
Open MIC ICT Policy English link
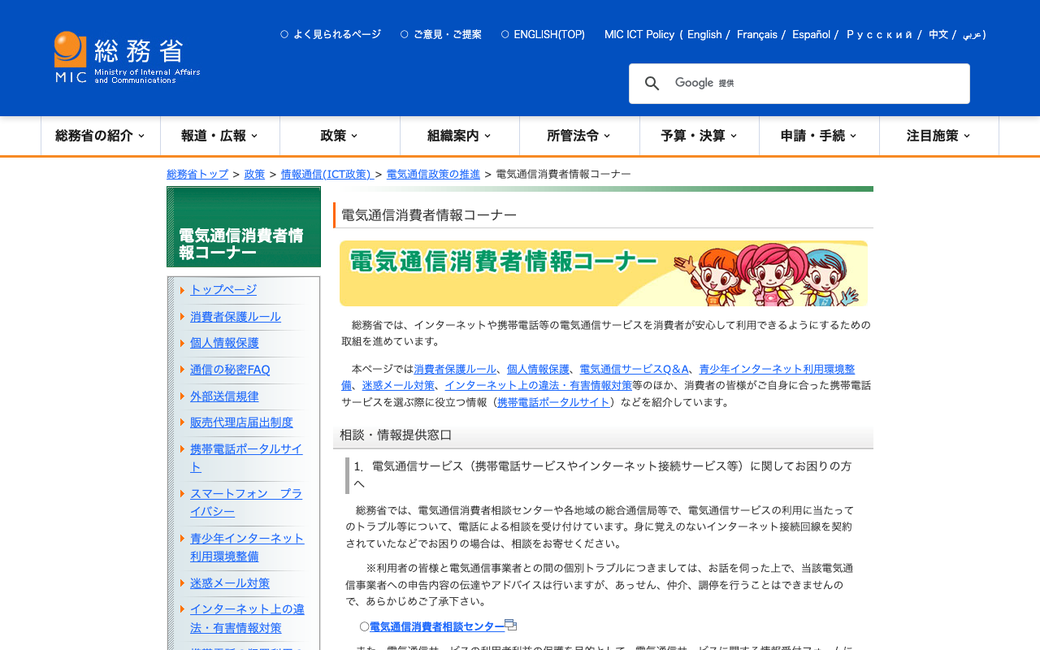pyautogui.click(x=704, y=34)
